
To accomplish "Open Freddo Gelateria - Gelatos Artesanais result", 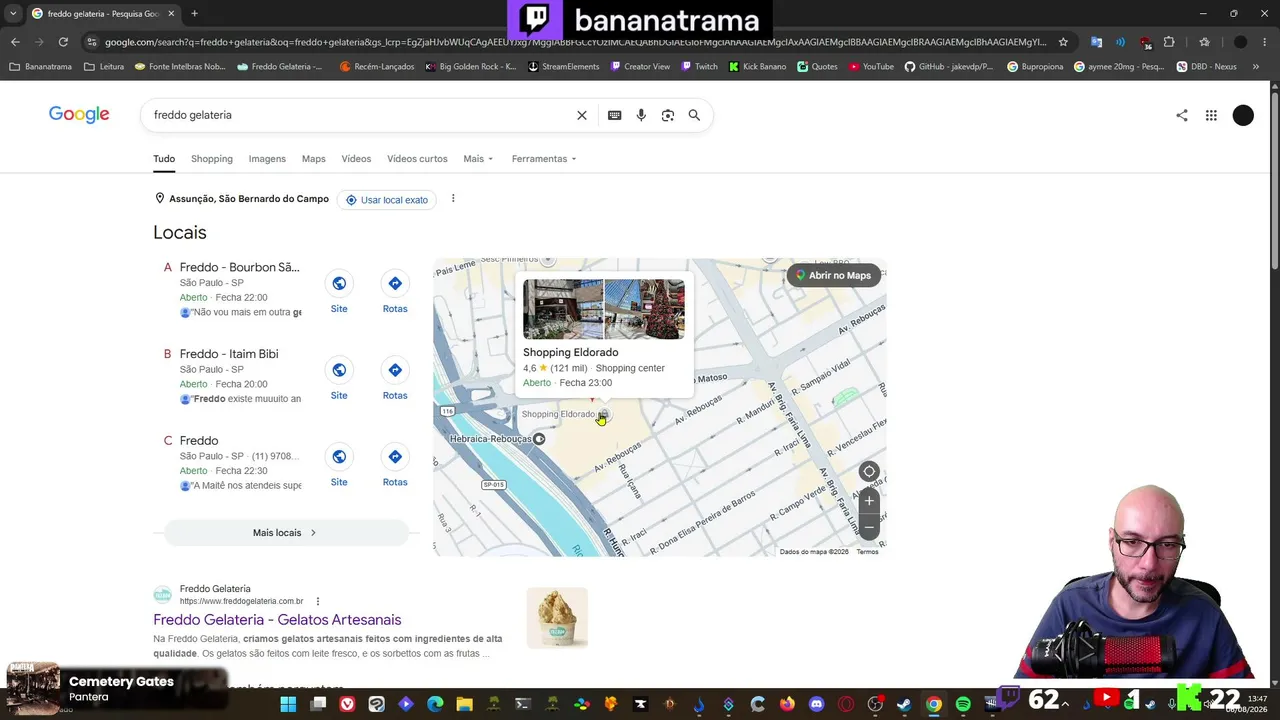I will [x=277, y=620].
